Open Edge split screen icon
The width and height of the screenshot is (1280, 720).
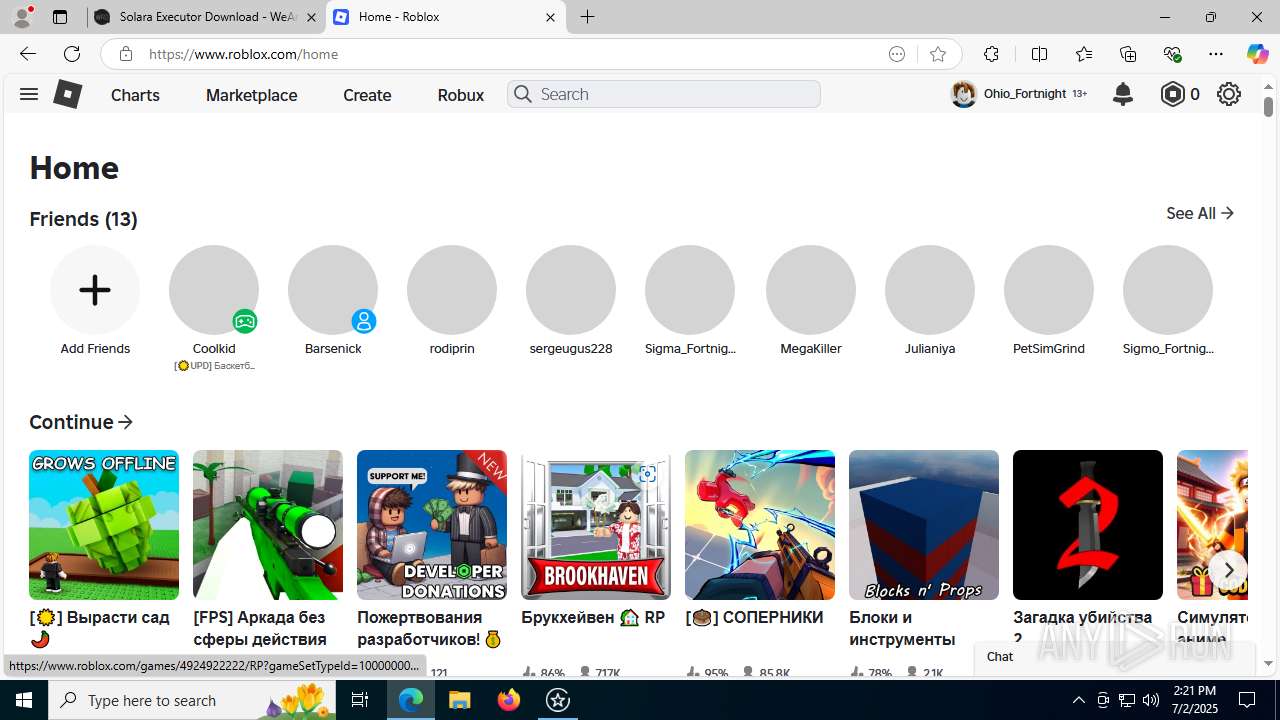click(x=1039, y=54)
